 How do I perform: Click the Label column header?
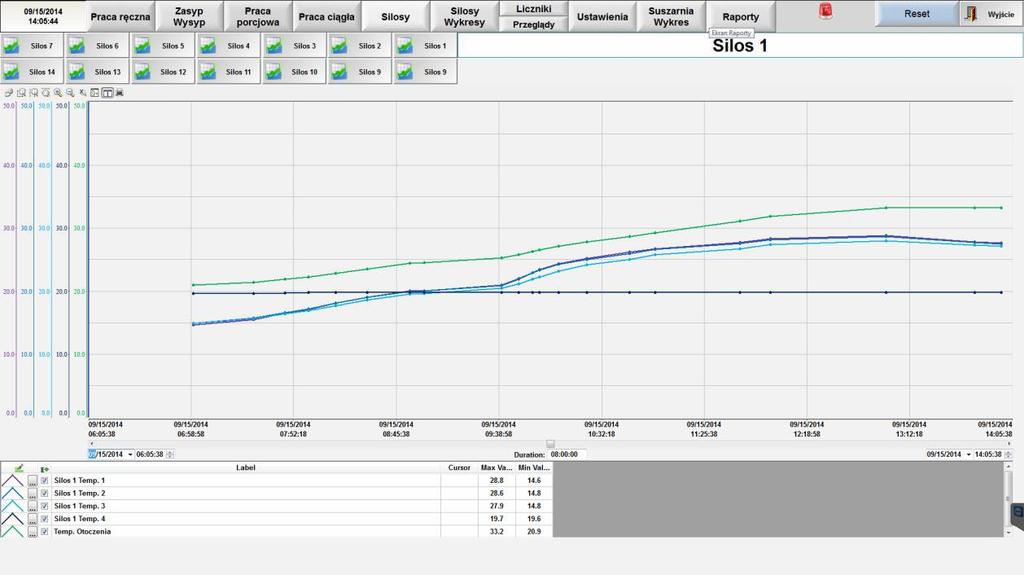pyautogui.click(x=246, y=468)
